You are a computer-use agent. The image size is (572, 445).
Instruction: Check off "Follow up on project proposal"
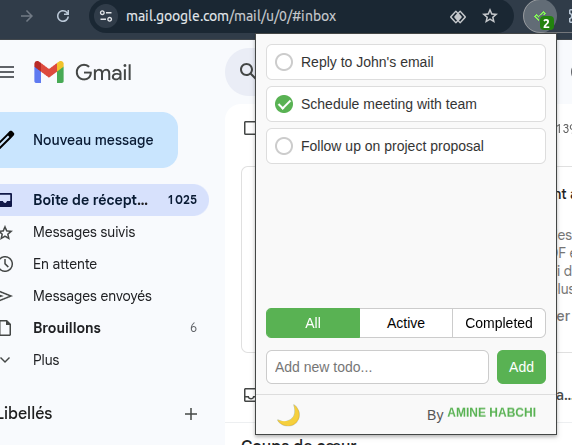(284, 146)
